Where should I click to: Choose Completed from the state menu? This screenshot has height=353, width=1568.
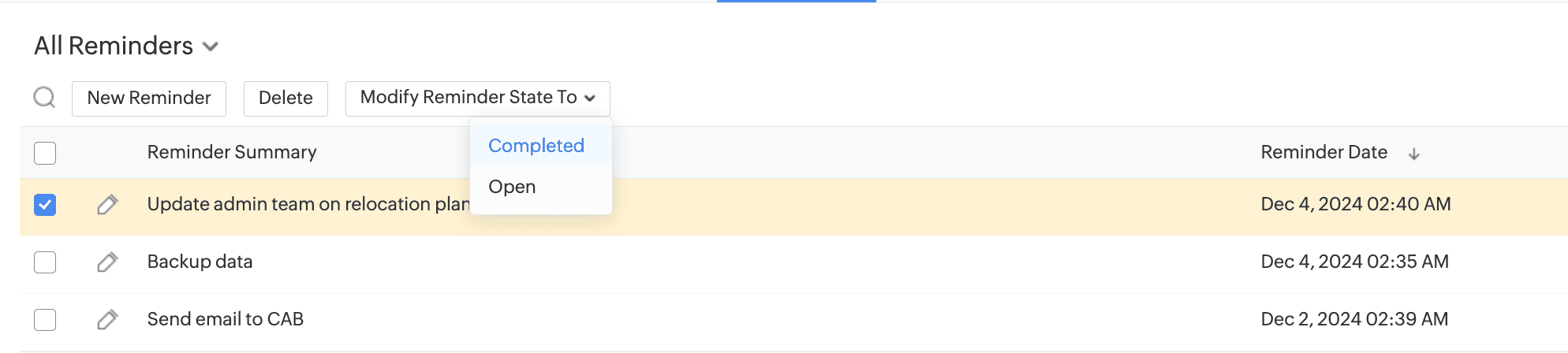coord(536,146)
